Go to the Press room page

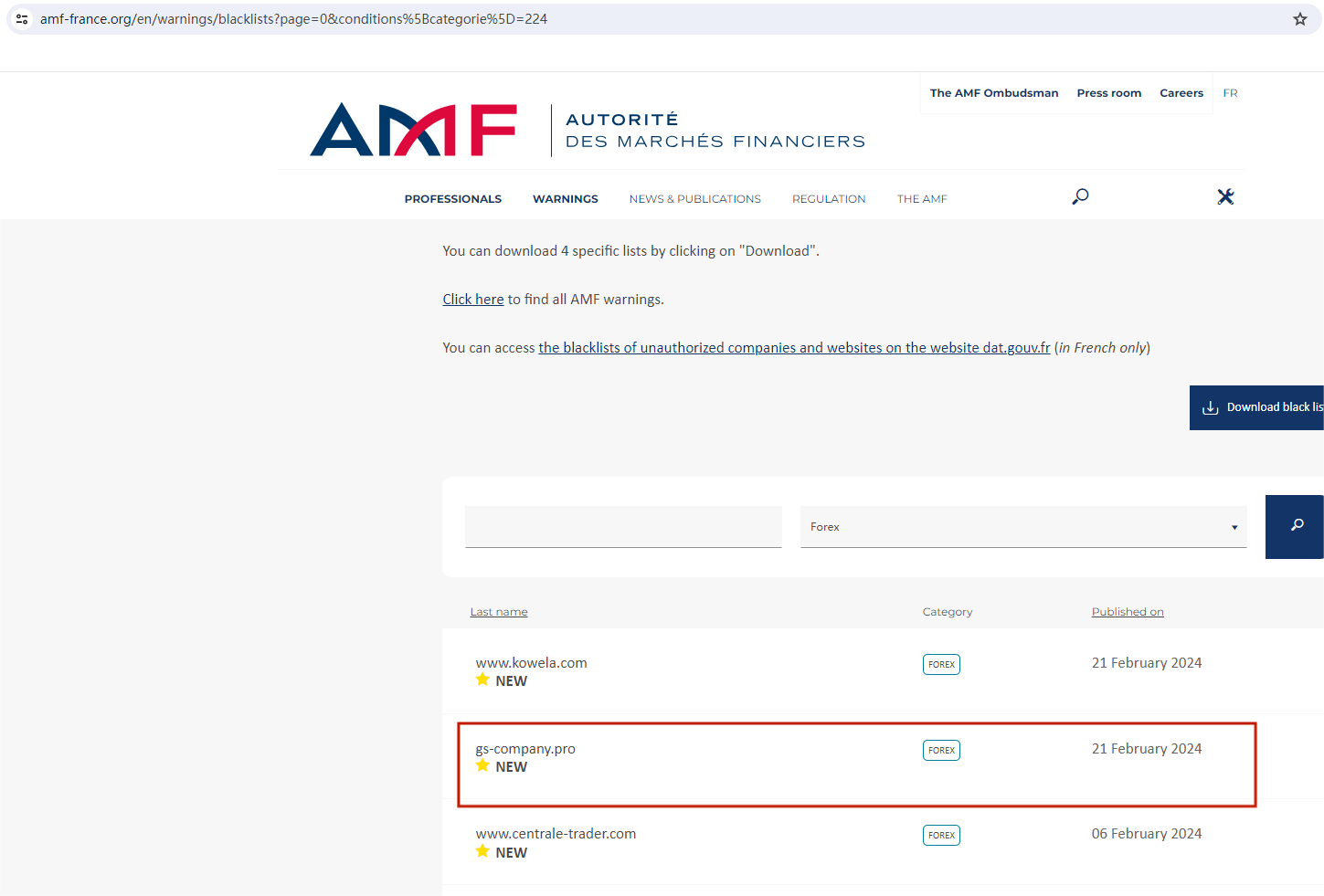pyautogui.click(x=1109, y=93)
